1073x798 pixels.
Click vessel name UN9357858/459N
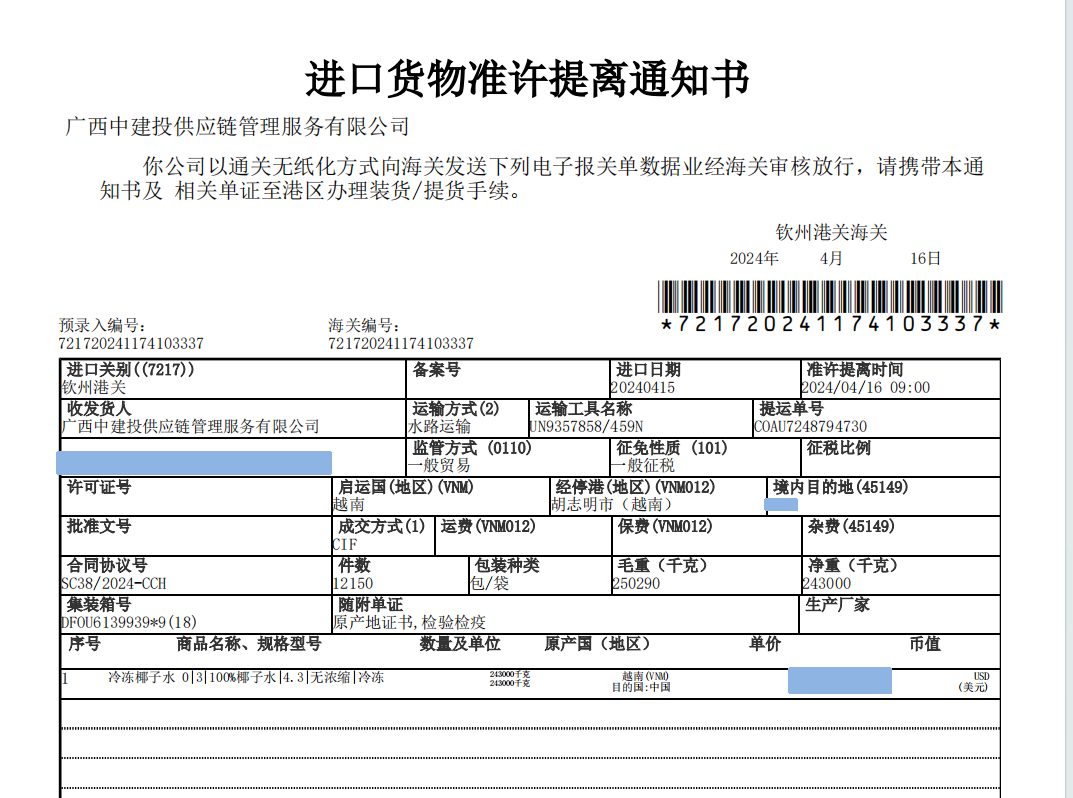pyautogui.click(x=586, y=426)
